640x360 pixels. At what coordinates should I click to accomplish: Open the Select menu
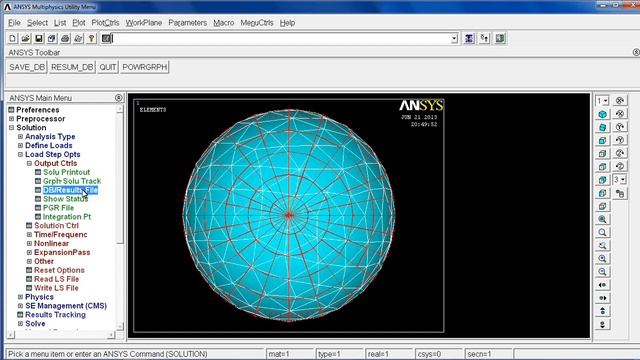click(37, 23)
